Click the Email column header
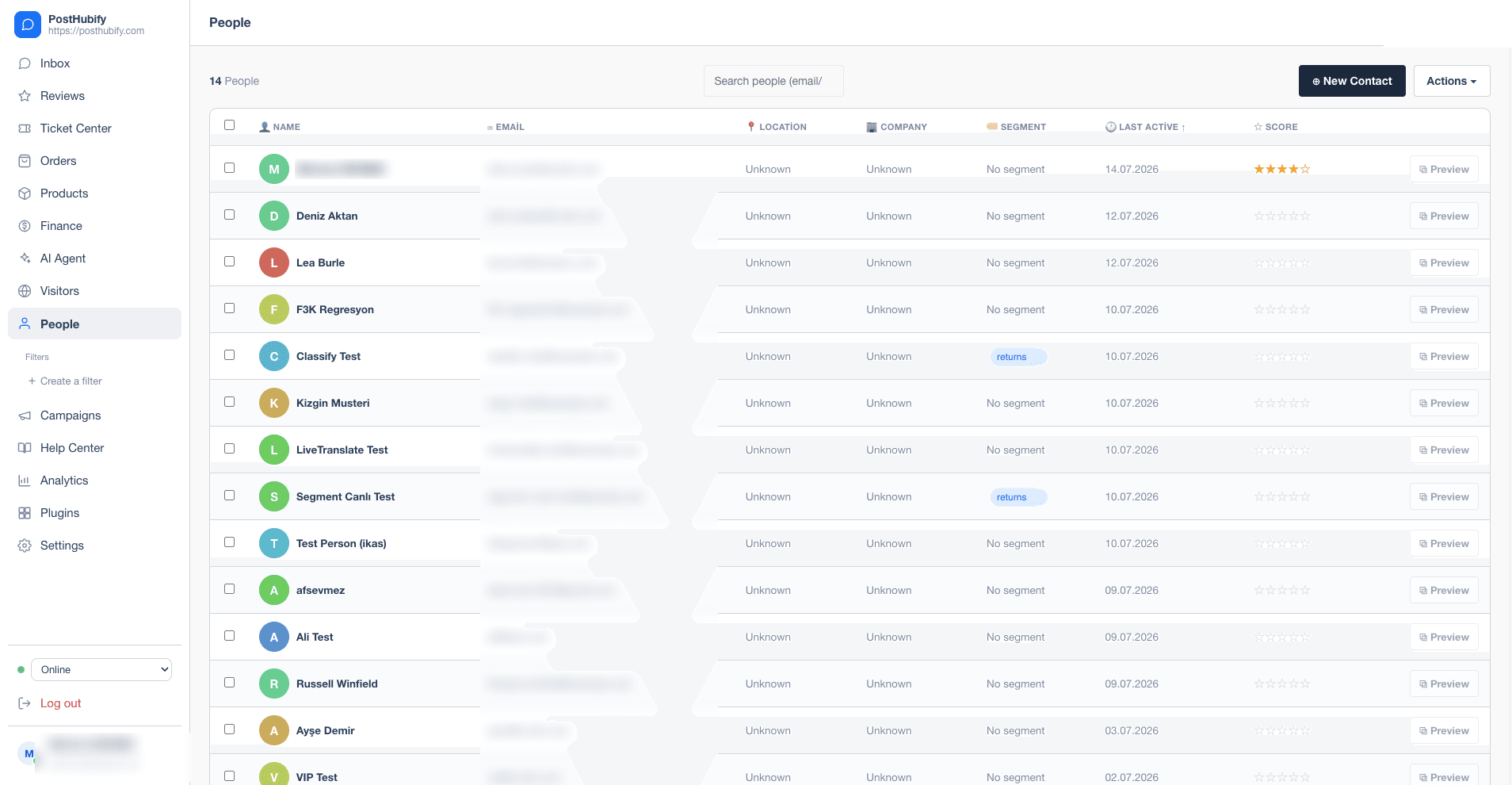The width and height of the screenshot is (1512, 785). [506, 127]
